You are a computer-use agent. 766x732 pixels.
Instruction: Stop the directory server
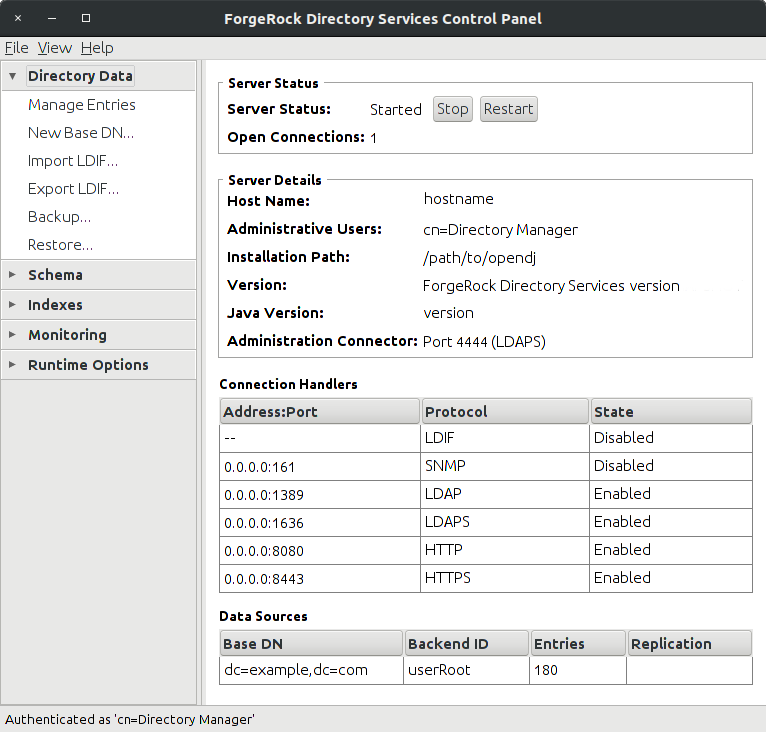[x=452, y=109]
